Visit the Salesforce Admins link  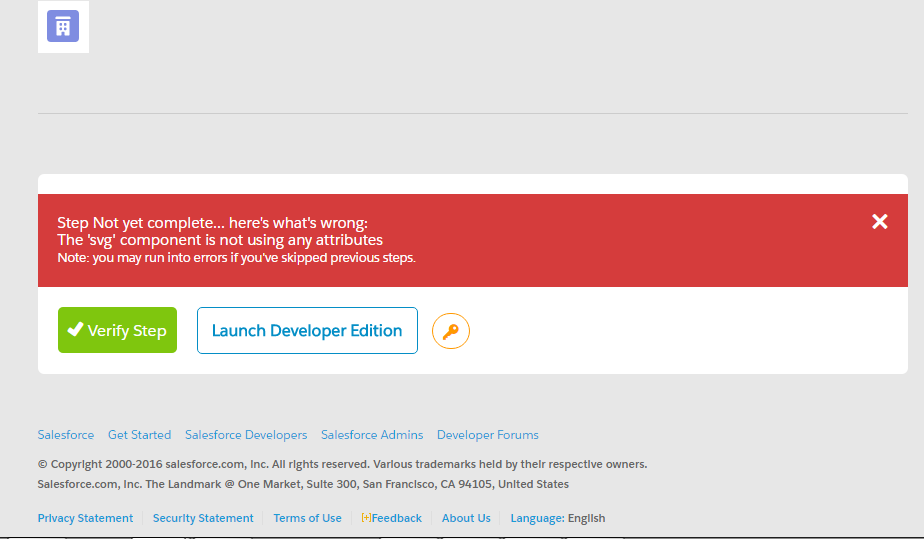(x=372, y=435)
